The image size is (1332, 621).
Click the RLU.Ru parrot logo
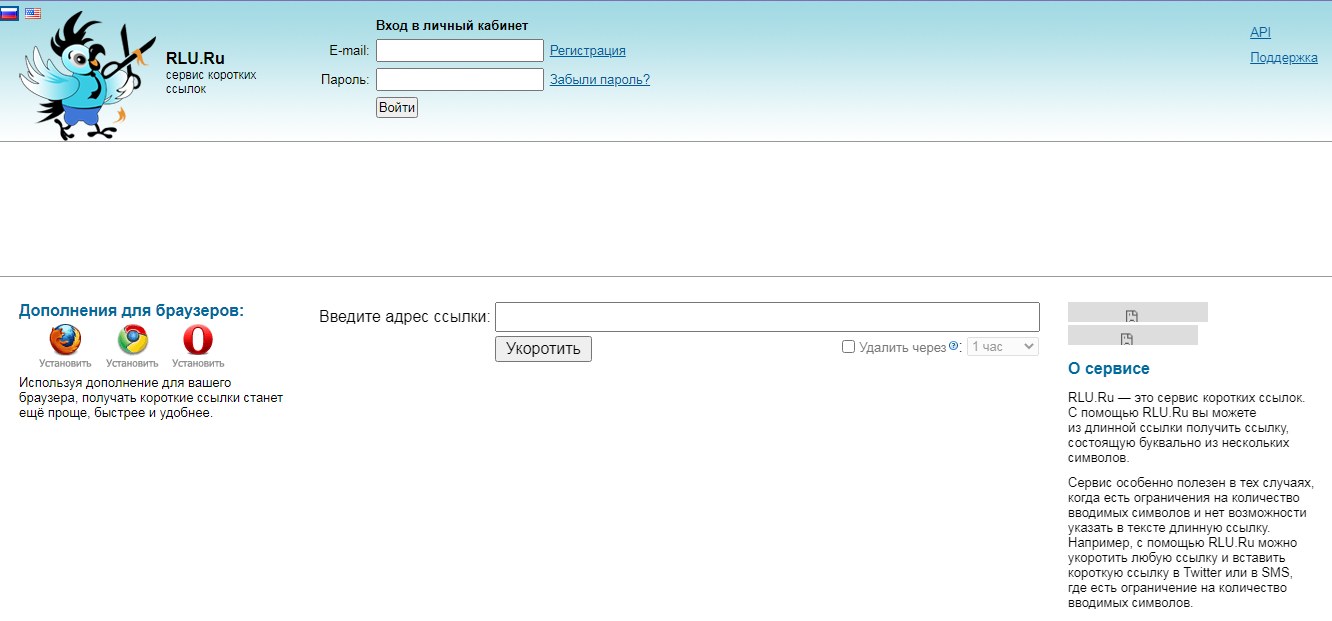pos(87,76)
